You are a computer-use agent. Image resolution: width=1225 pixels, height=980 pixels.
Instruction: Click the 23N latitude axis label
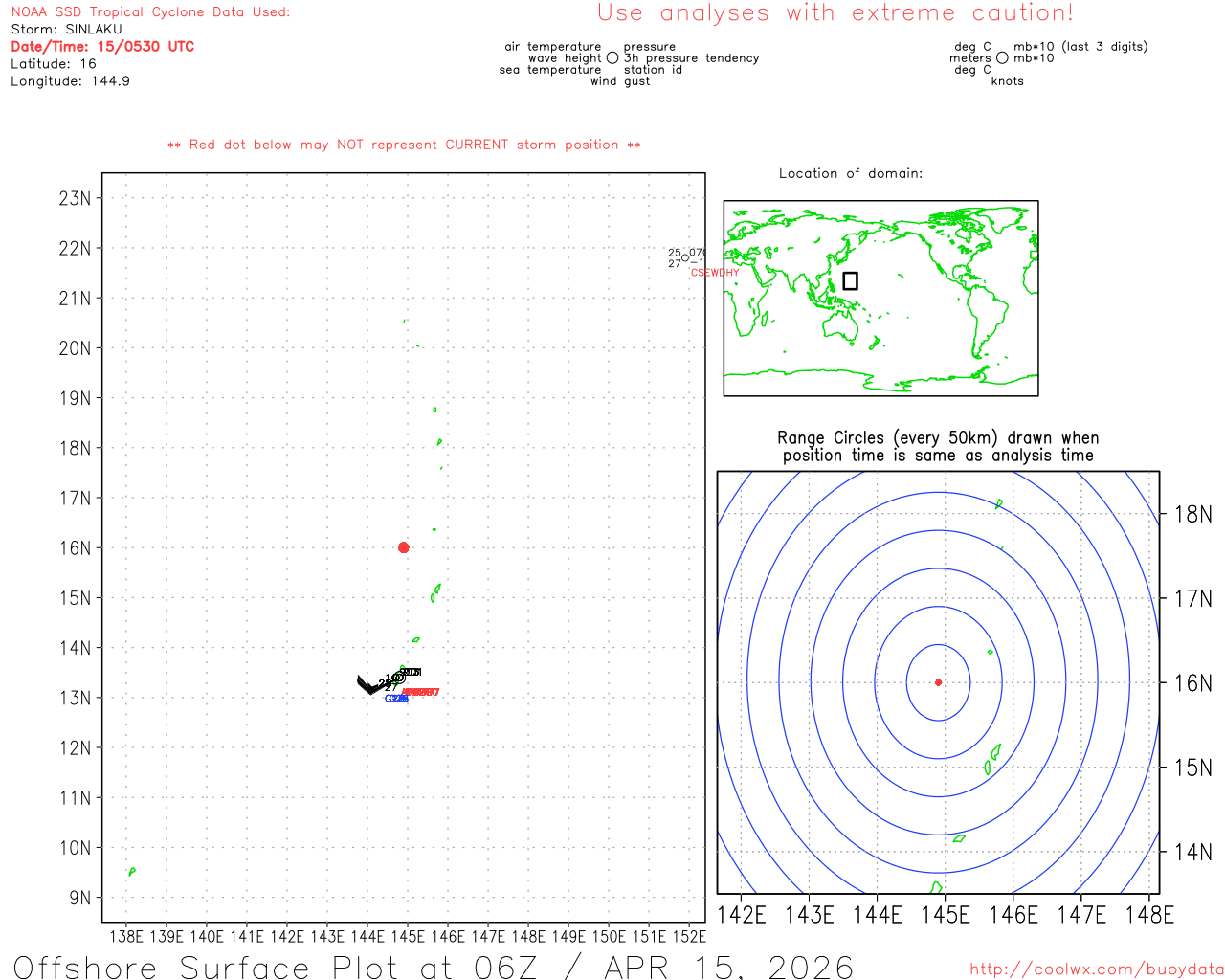tap(75, 198)
